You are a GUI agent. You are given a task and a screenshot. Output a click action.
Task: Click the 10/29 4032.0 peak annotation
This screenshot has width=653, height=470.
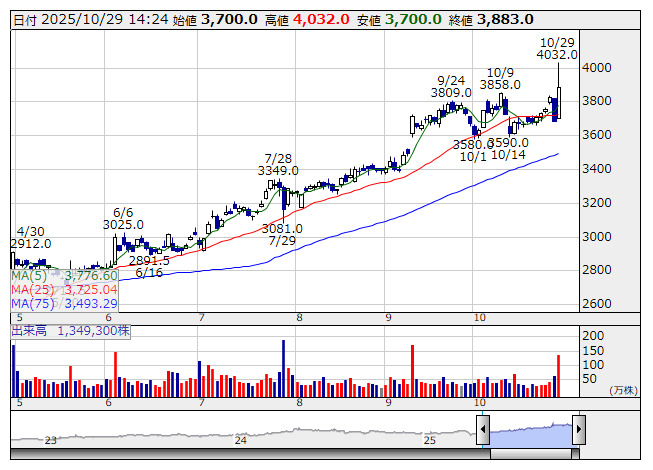(557, 49)
